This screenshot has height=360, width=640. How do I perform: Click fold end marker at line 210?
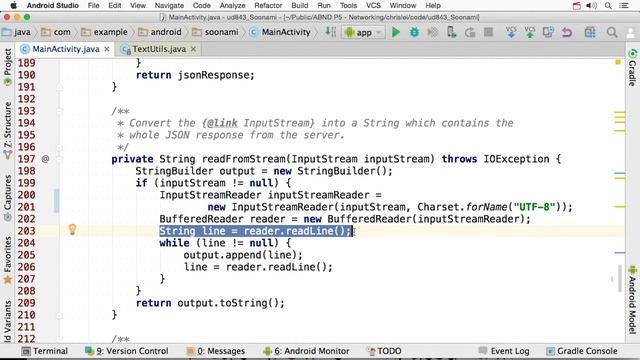(60, 315)
